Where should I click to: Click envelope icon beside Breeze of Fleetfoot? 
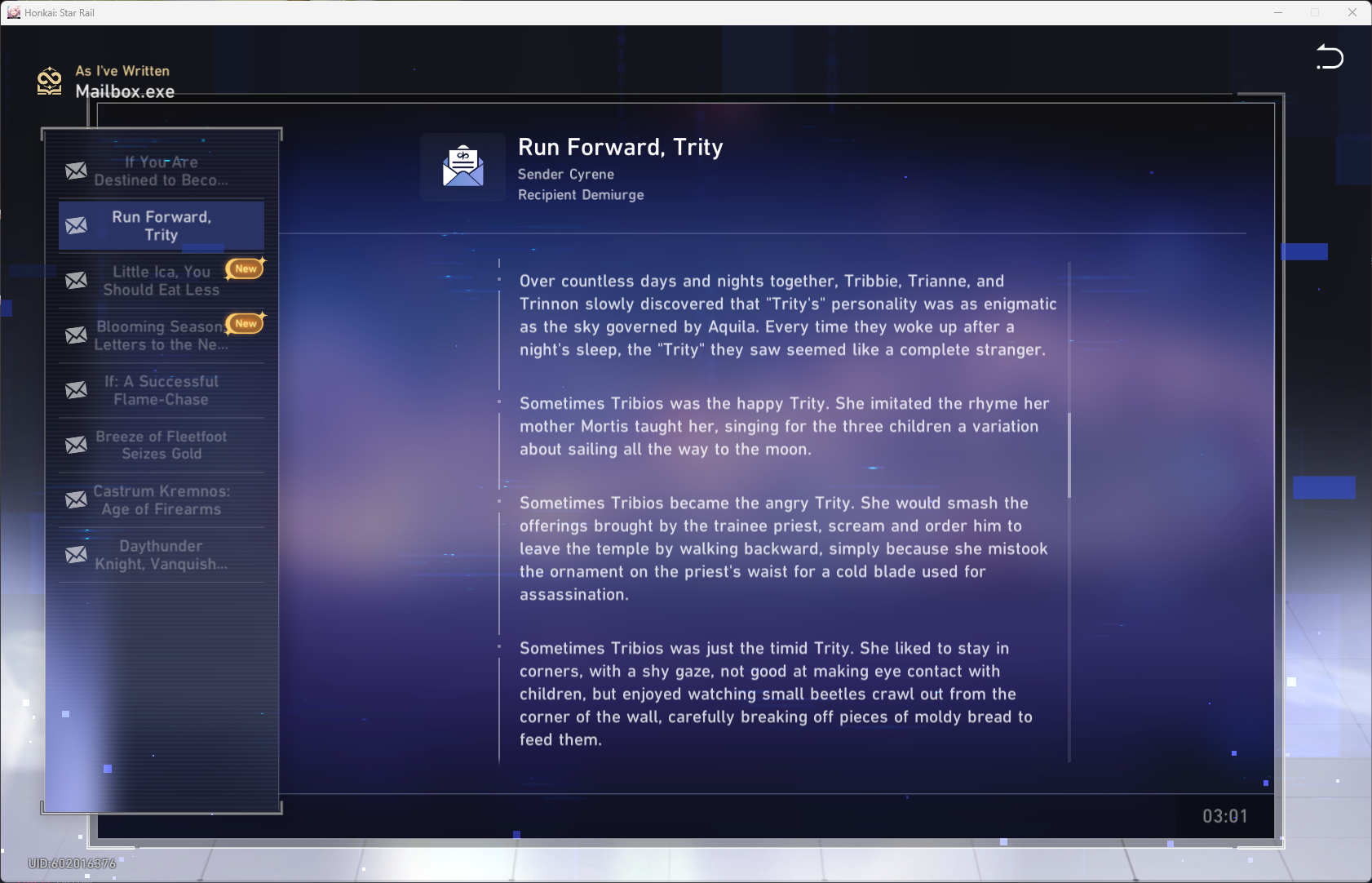pos(77,445)
